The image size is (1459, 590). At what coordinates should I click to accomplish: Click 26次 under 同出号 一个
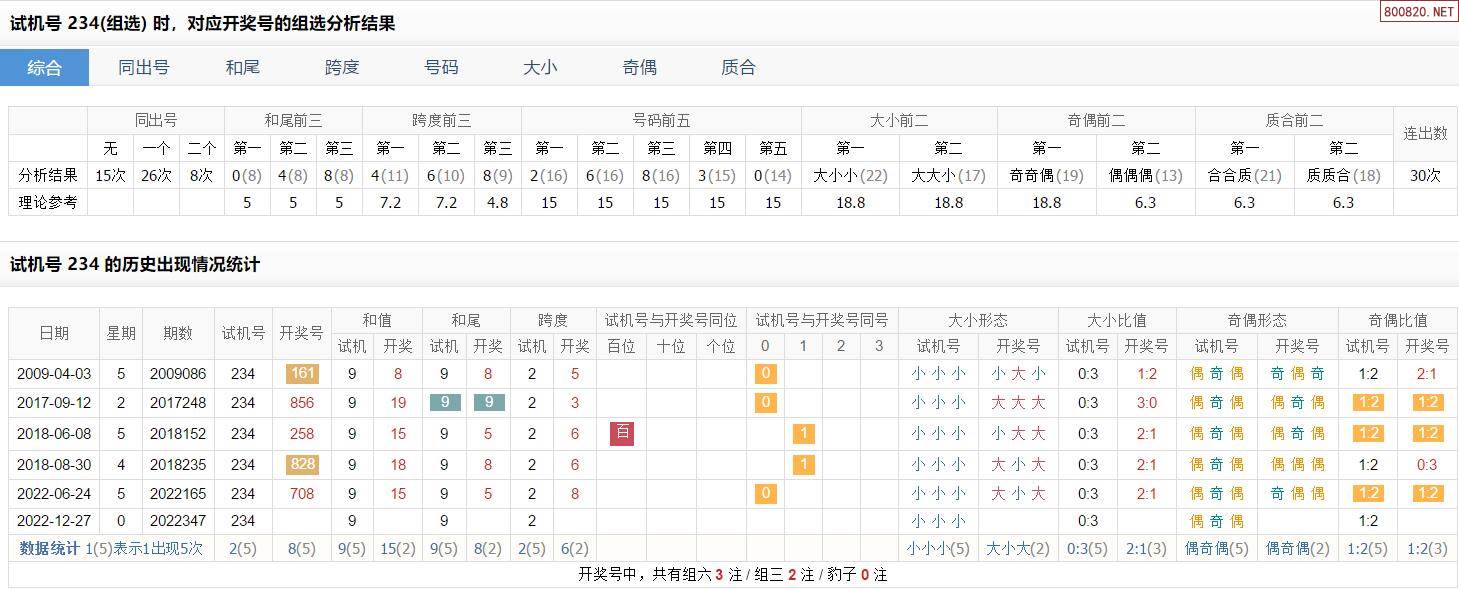(x=156, y=175)
